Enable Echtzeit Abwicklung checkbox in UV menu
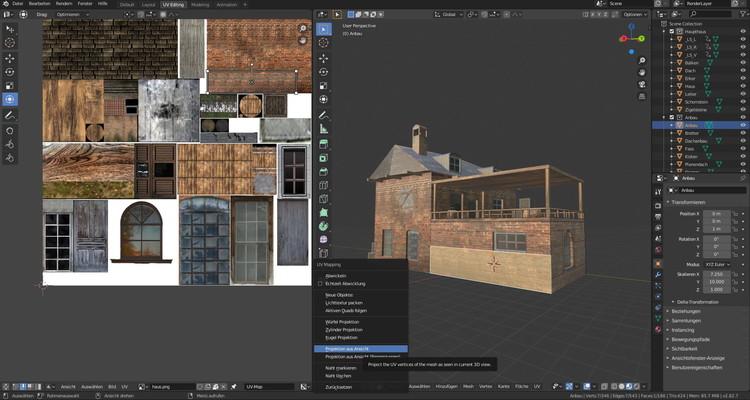 320,284
